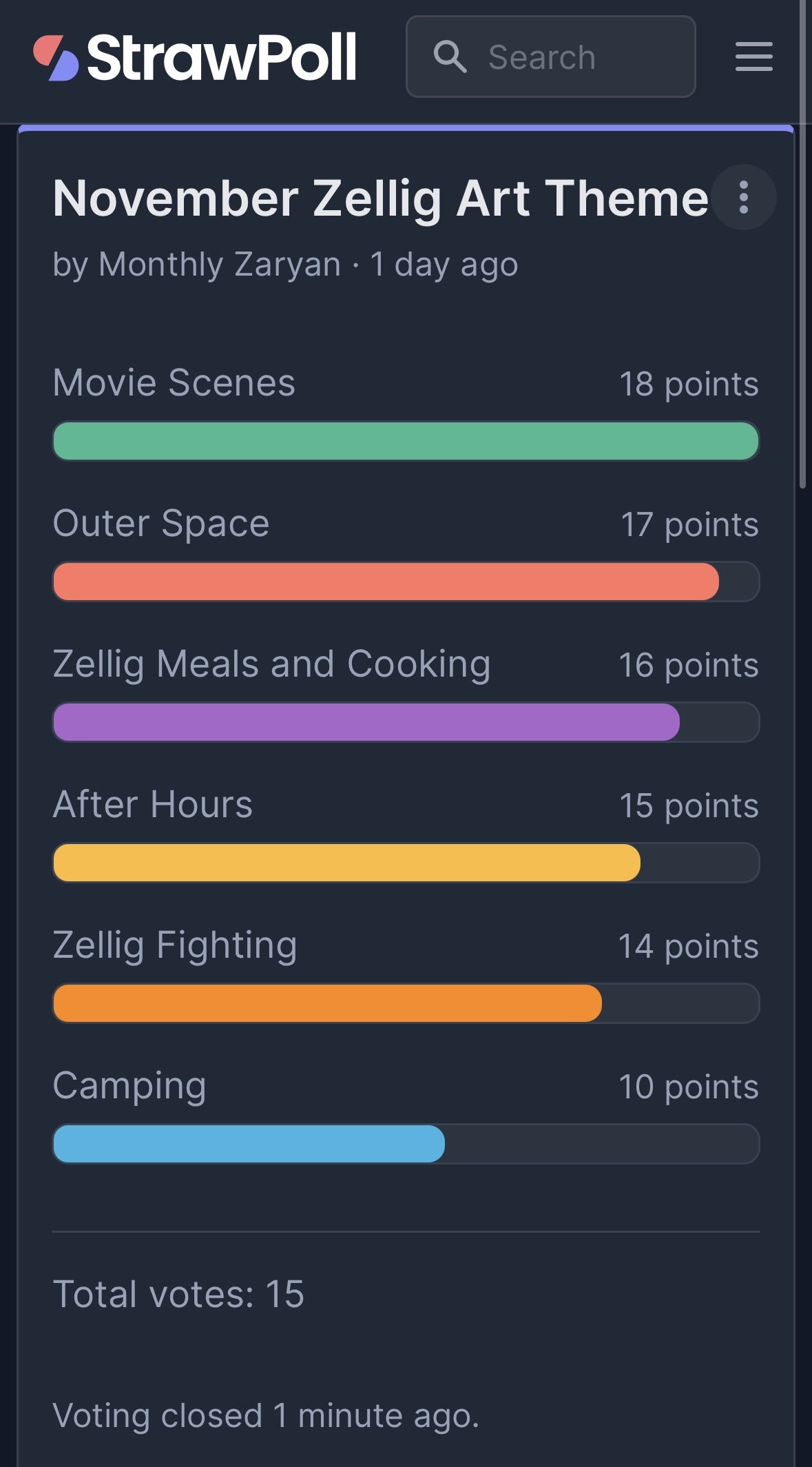Click the yellow After Hours bar
Image resolution: width=812 pixels, height=1467 pixels.
[346, 863]
